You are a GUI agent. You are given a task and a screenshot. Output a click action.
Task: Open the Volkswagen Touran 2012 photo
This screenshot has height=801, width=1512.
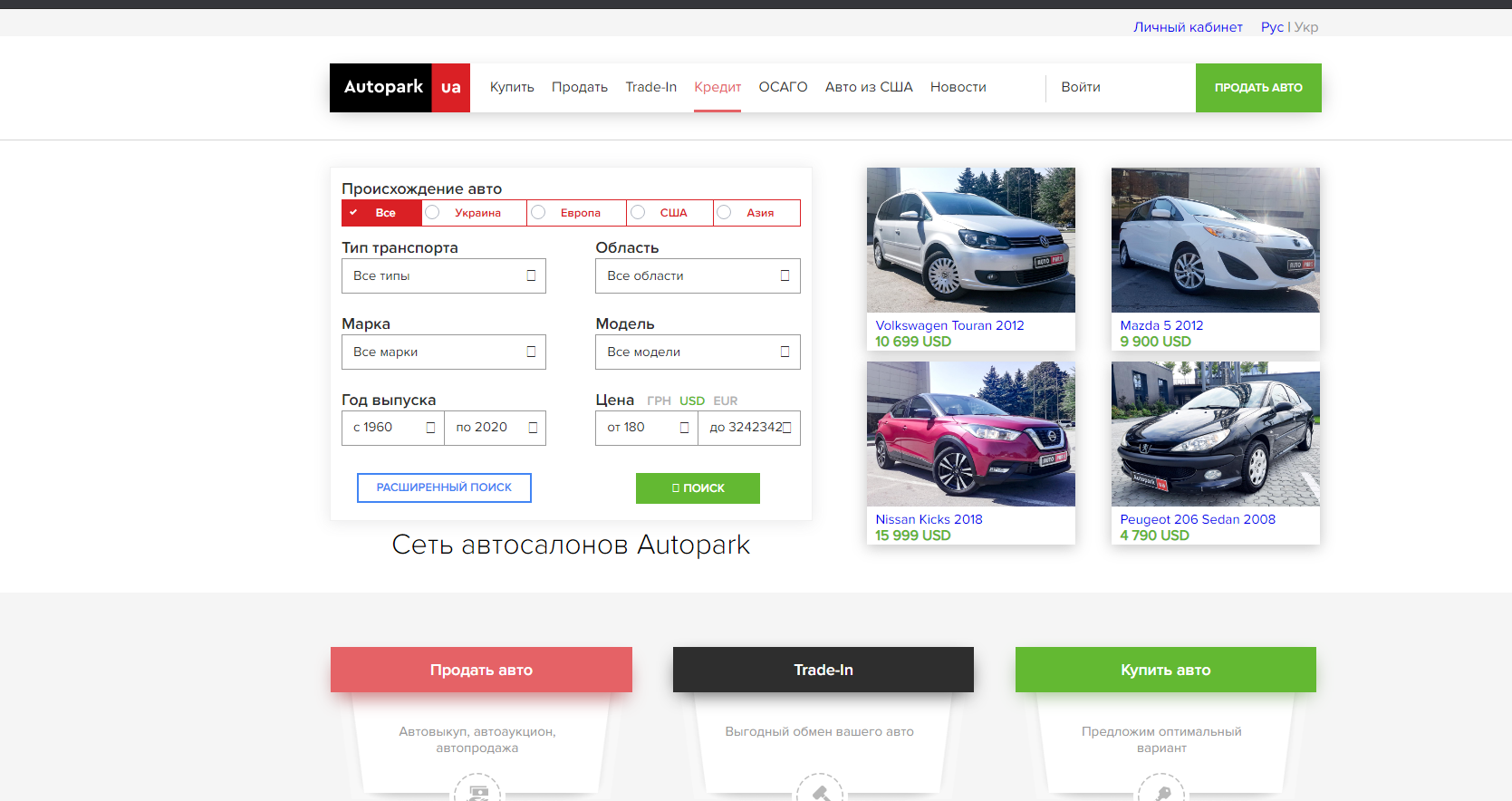pyautogui.click(x=971, y=240)
